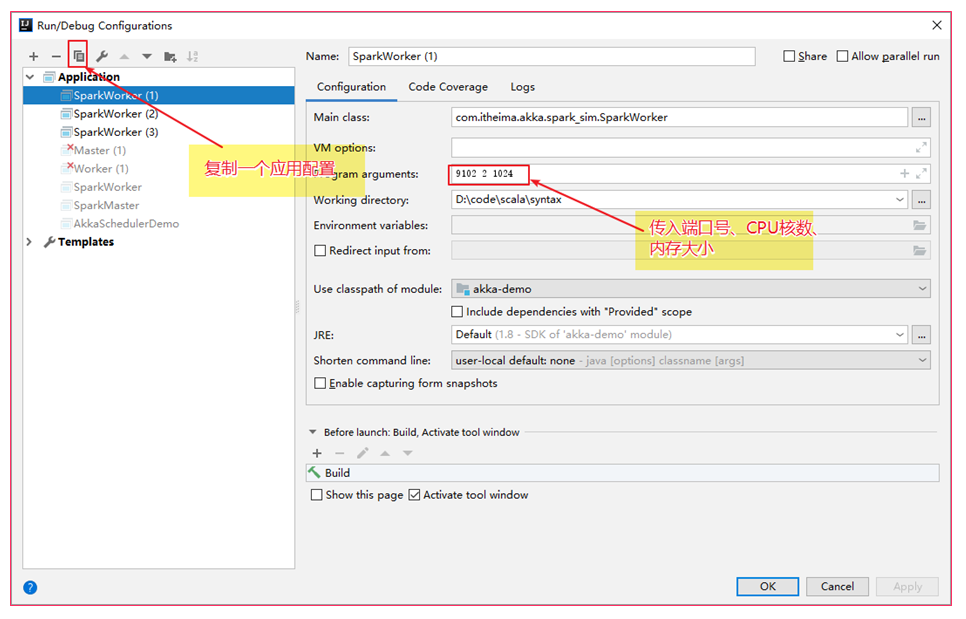
Task: Toggle the Redirect input from checkbox
Action: click(x=320, y=251)
